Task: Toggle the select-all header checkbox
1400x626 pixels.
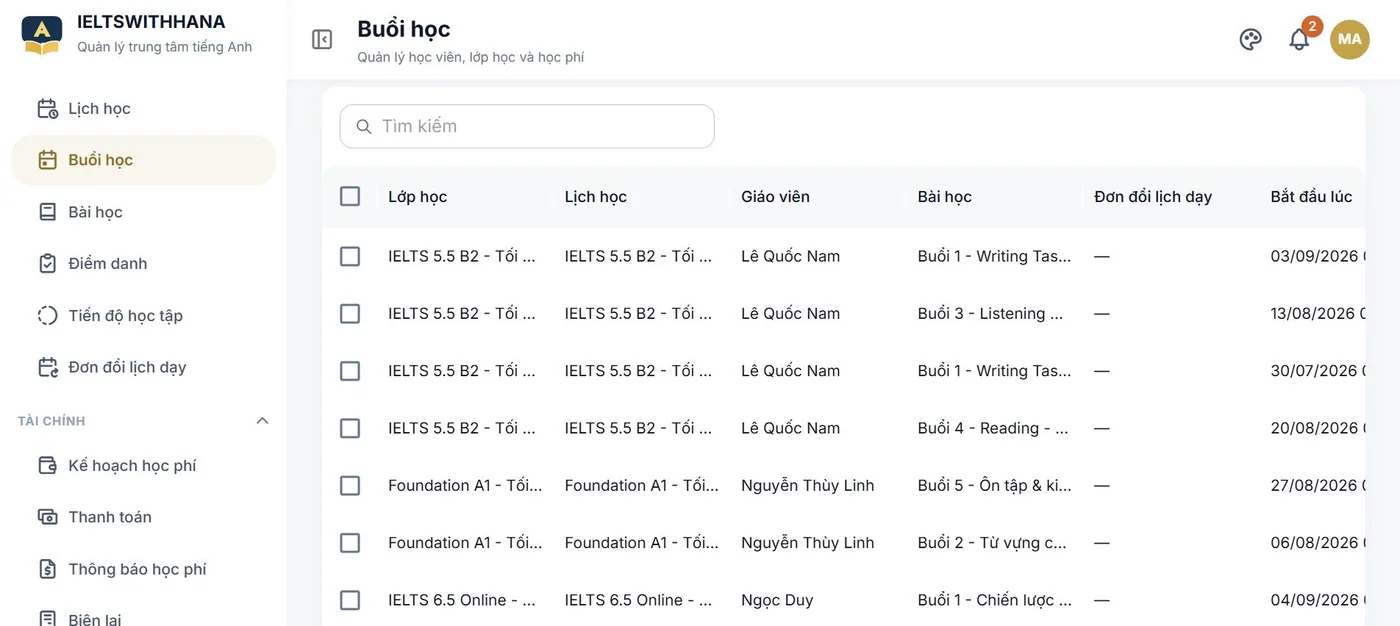Action: point(350,196)
